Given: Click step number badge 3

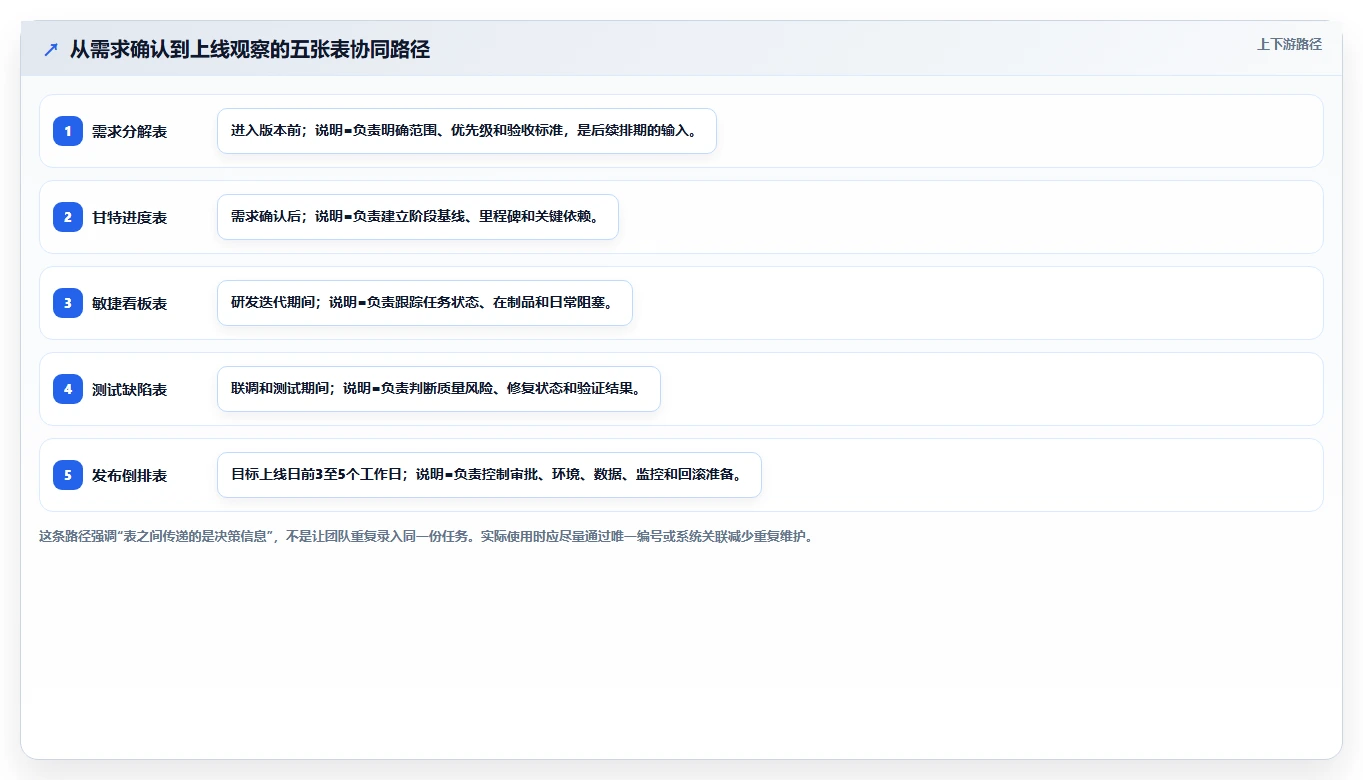Looking at the screenshot, I should click(x=68, y=303).
